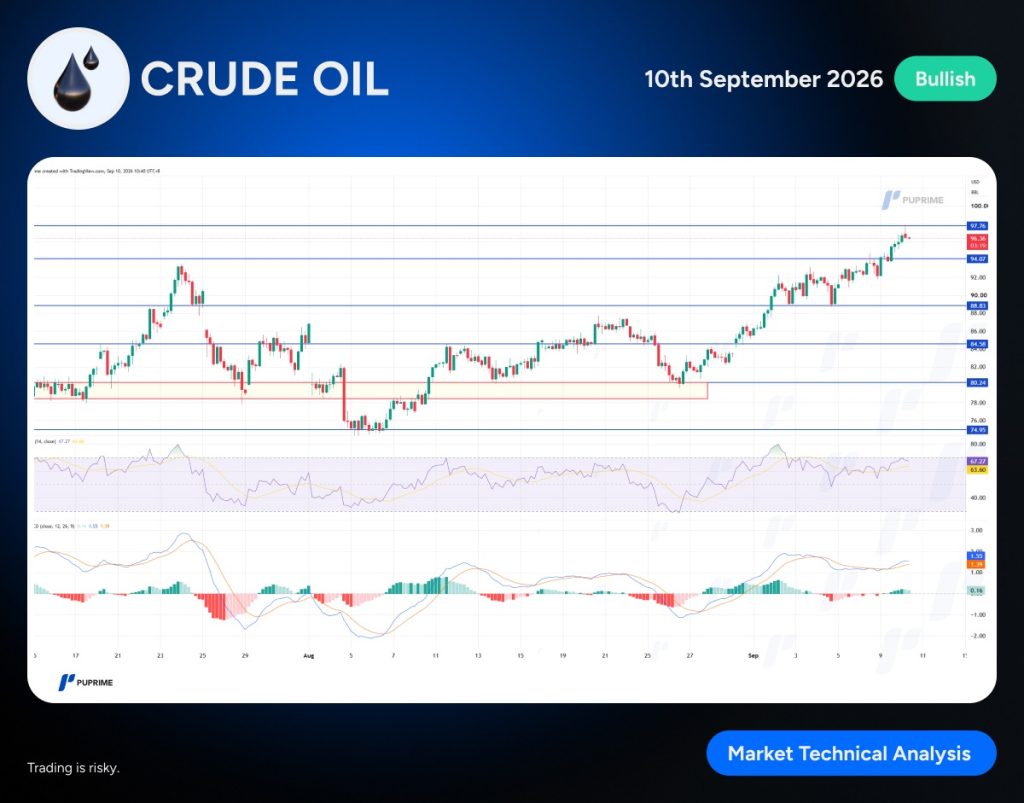Select the 80.24 price level label

[978, 383]
